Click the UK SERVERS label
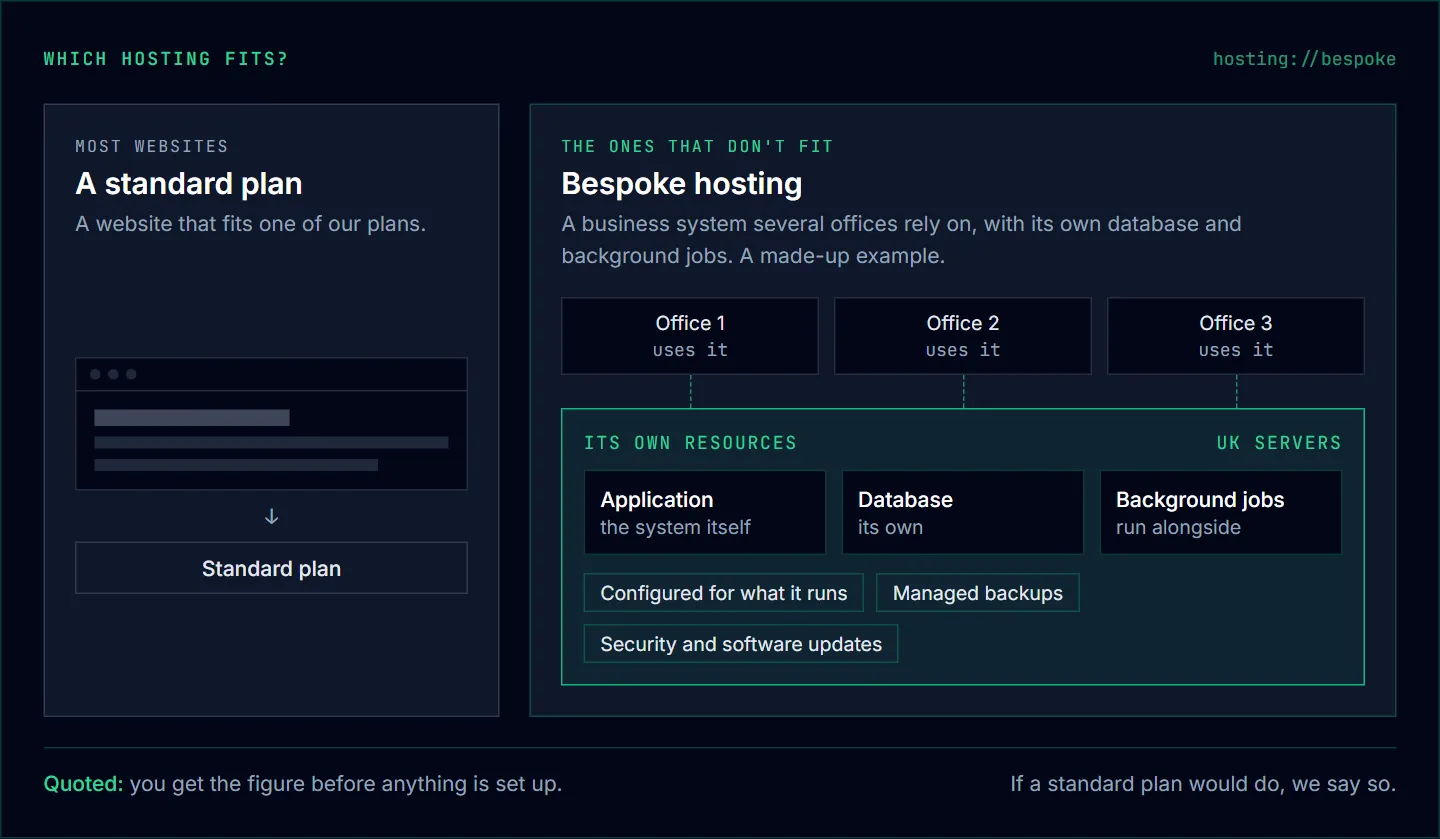 (1279, 443)
